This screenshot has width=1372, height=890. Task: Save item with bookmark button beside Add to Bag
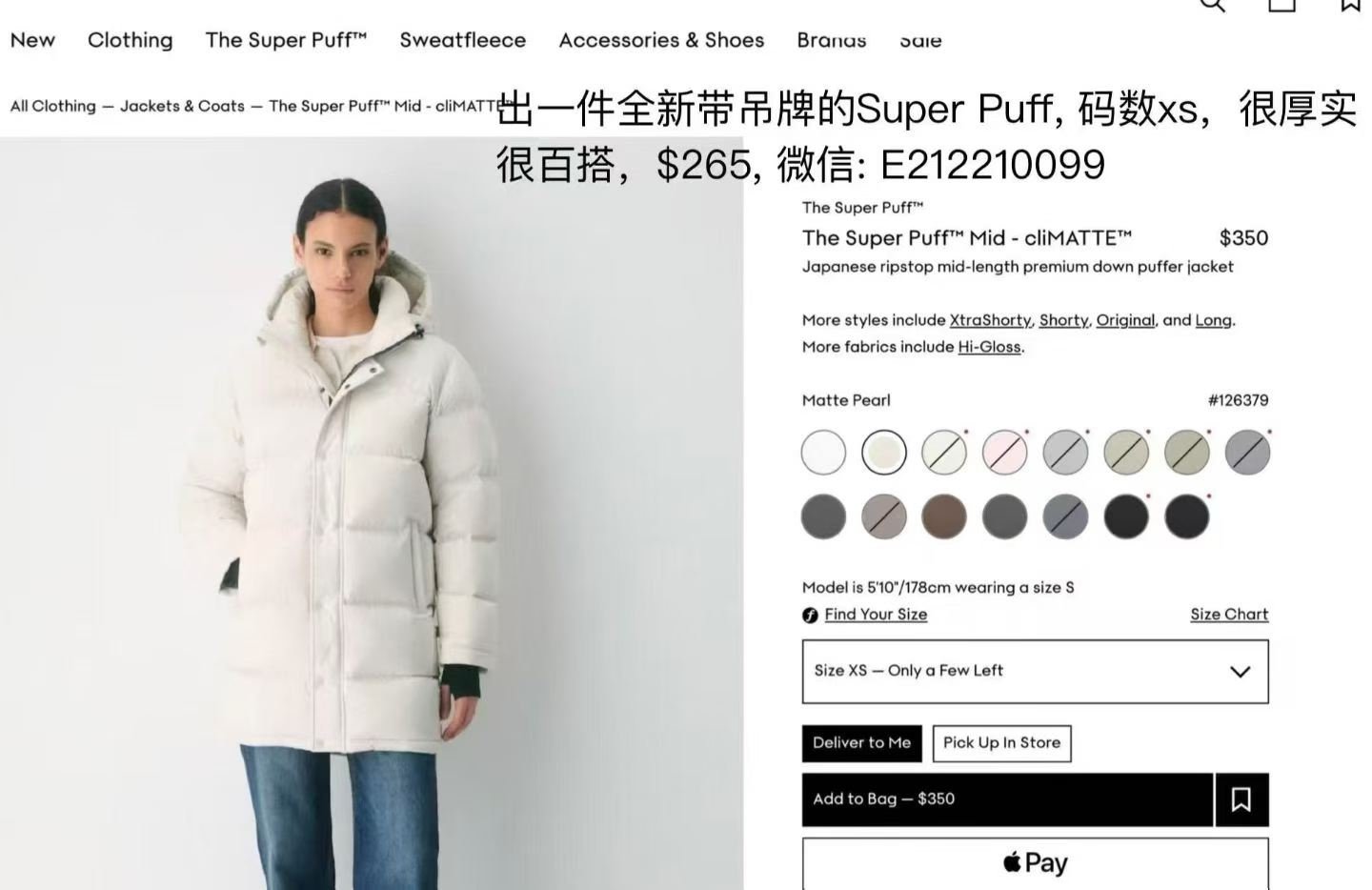click(x=1241, y=799)
